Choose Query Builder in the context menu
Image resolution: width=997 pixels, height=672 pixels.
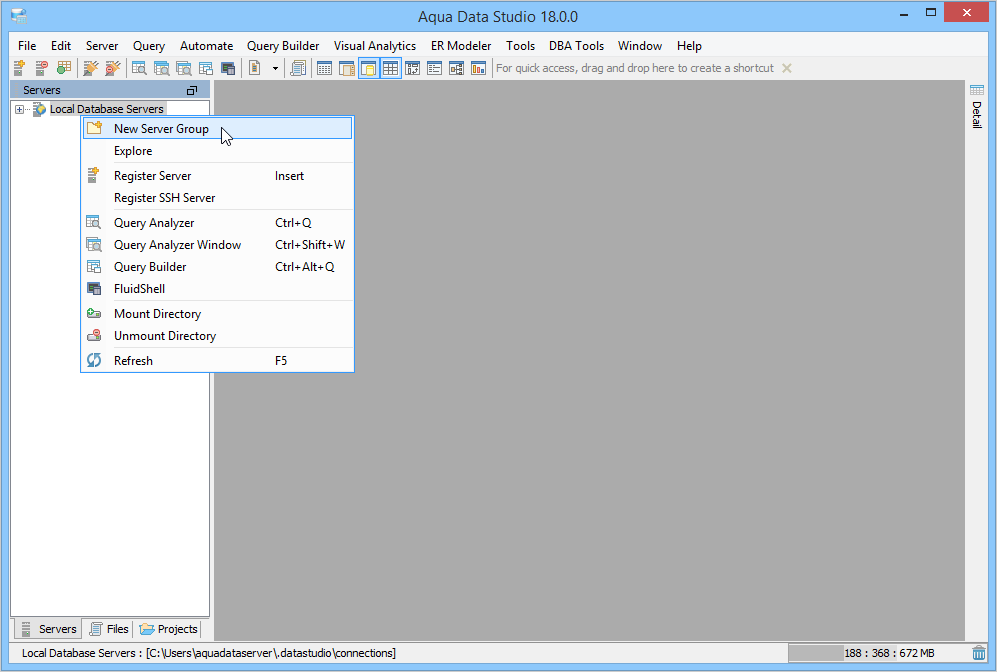pos(217,266)
